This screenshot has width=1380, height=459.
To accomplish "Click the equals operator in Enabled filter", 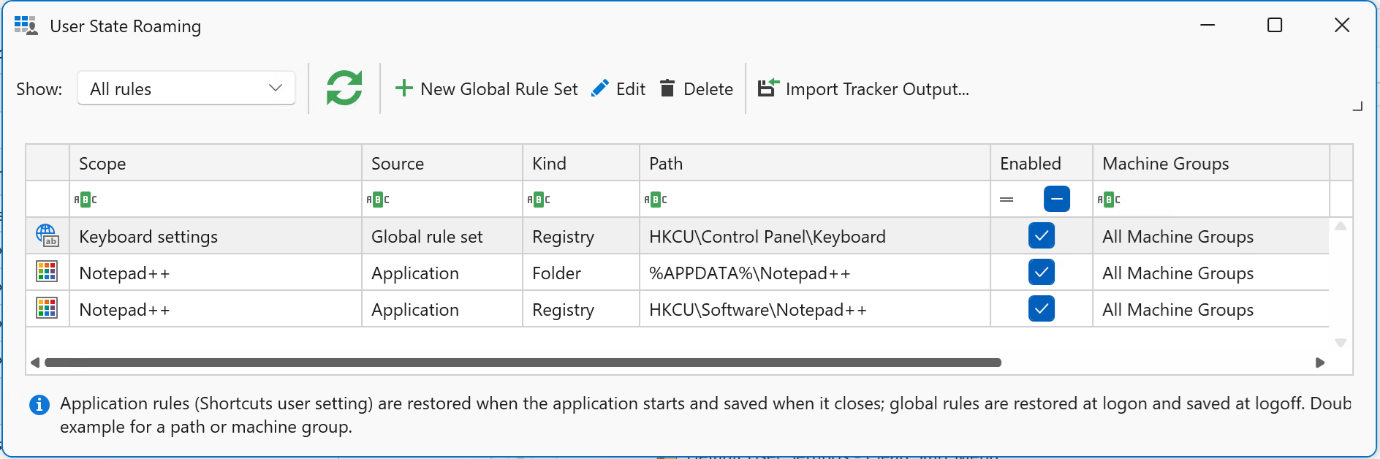I will tap(1006, 200).
